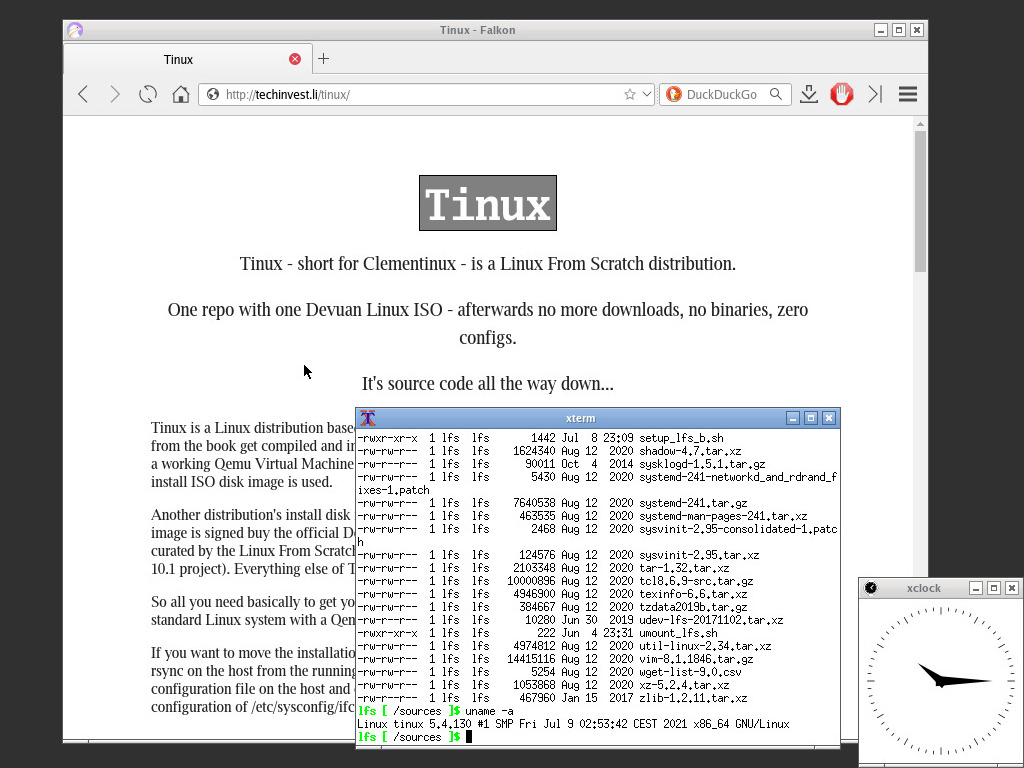Toggle the sidebar arrow icon in toolbar
1024x768 pixels.
click(x=875, y=94)
